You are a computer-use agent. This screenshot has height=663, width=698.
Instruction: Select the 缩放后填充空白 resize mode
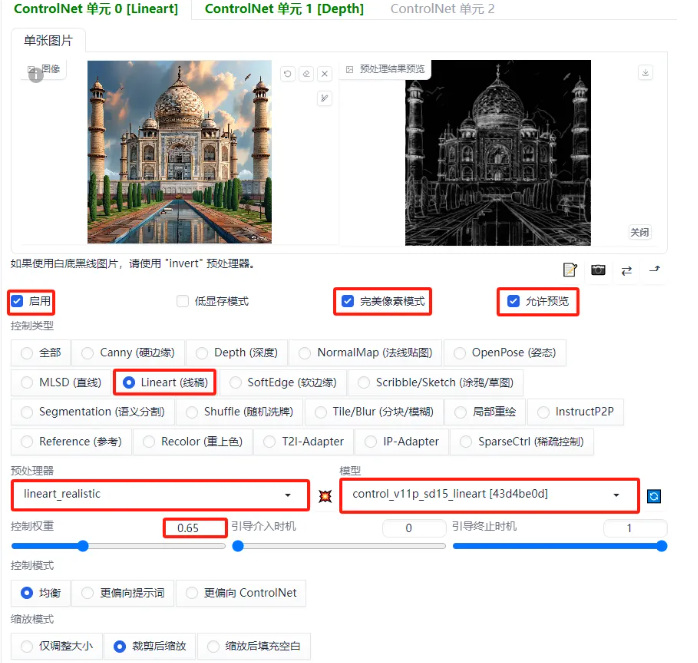[254, 646]
